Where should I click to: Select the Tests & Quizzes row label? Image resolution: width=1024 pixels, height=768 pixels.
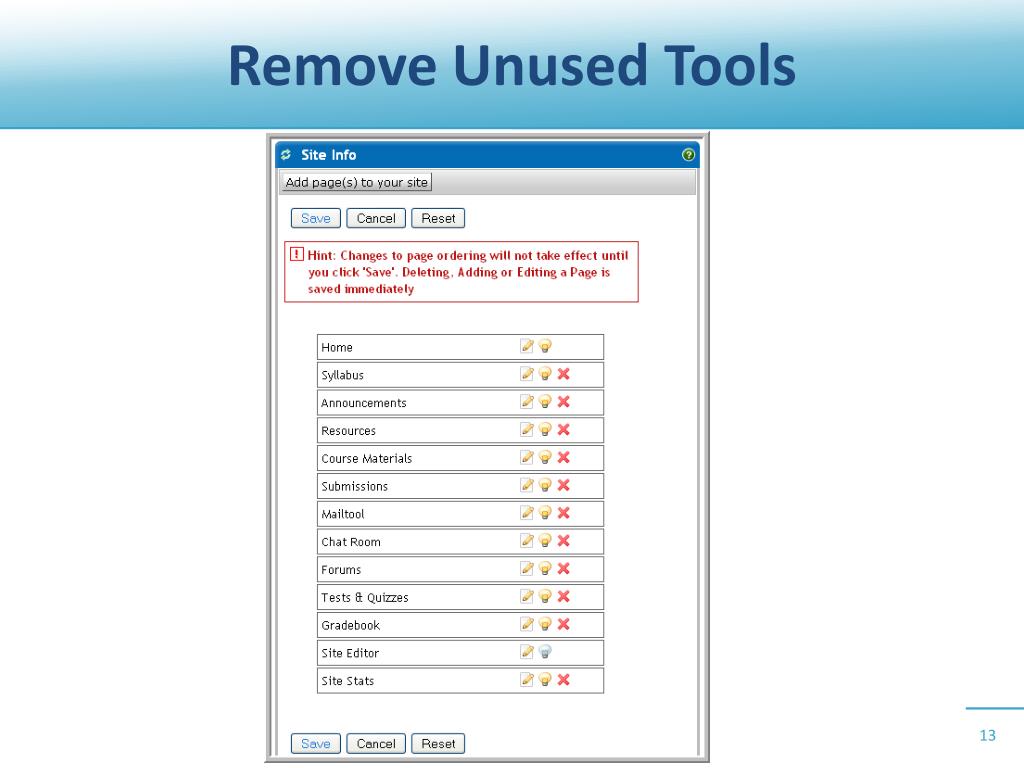tap(365, 598)
